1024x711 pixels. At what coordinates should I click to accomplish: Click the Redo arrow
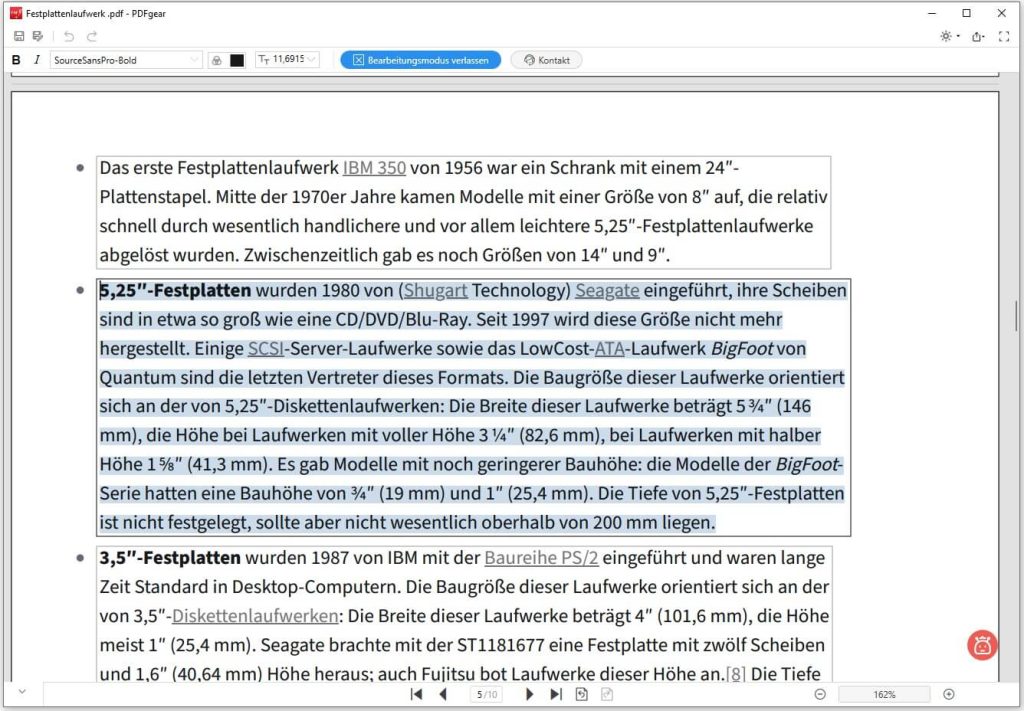click(91, 35)
